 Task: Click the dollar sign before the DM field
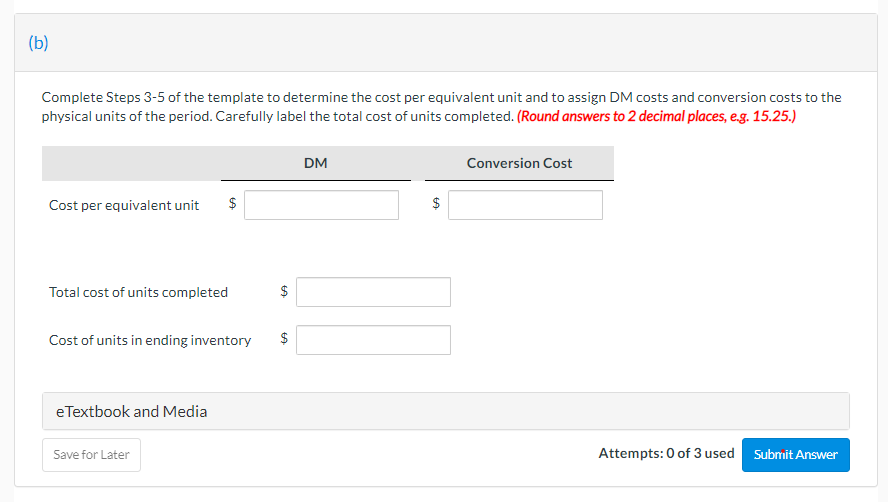coord(233,204)
